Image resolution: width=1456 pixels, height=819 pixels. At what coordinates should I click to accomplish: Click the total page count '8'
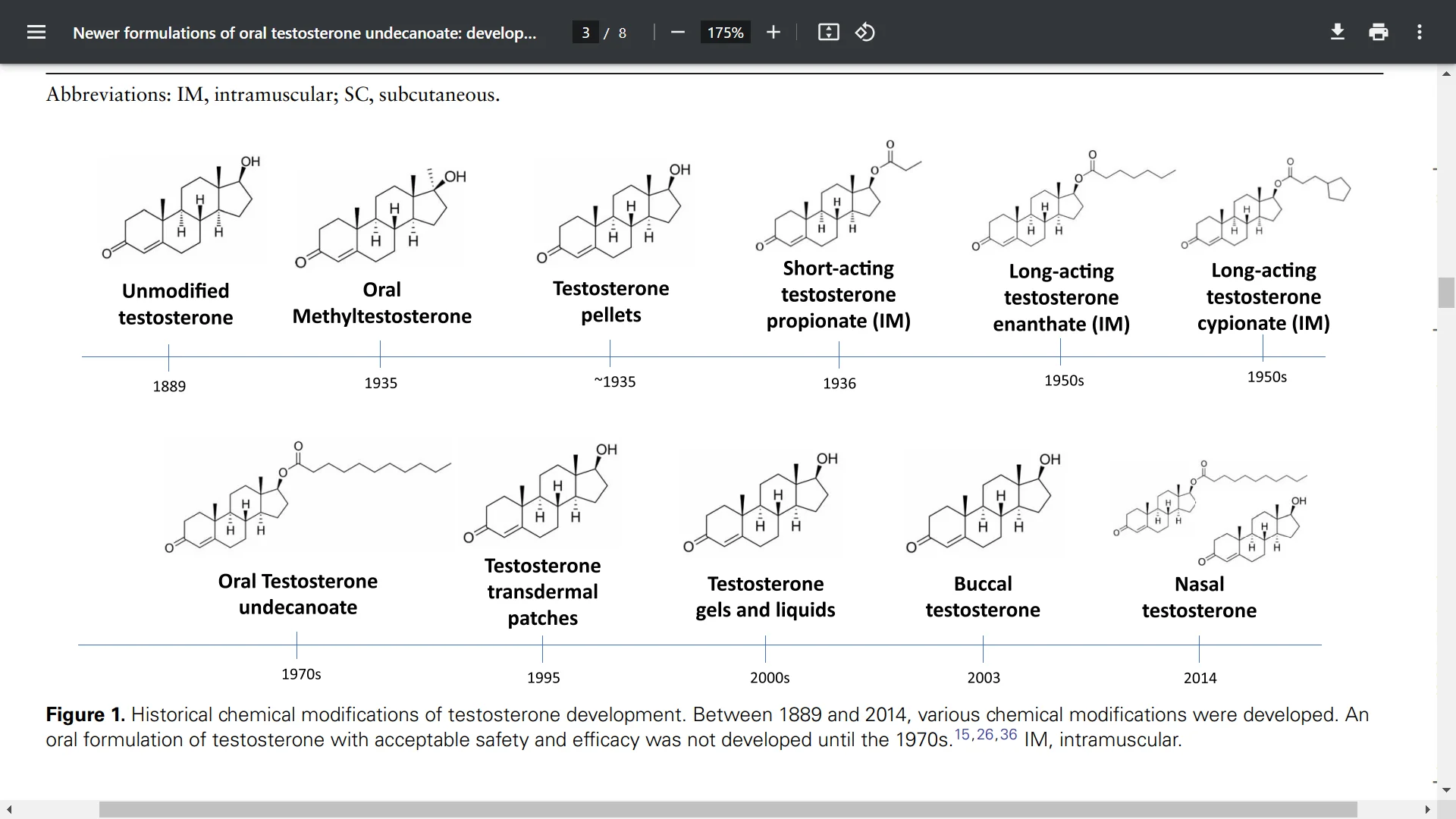[623, 33]
